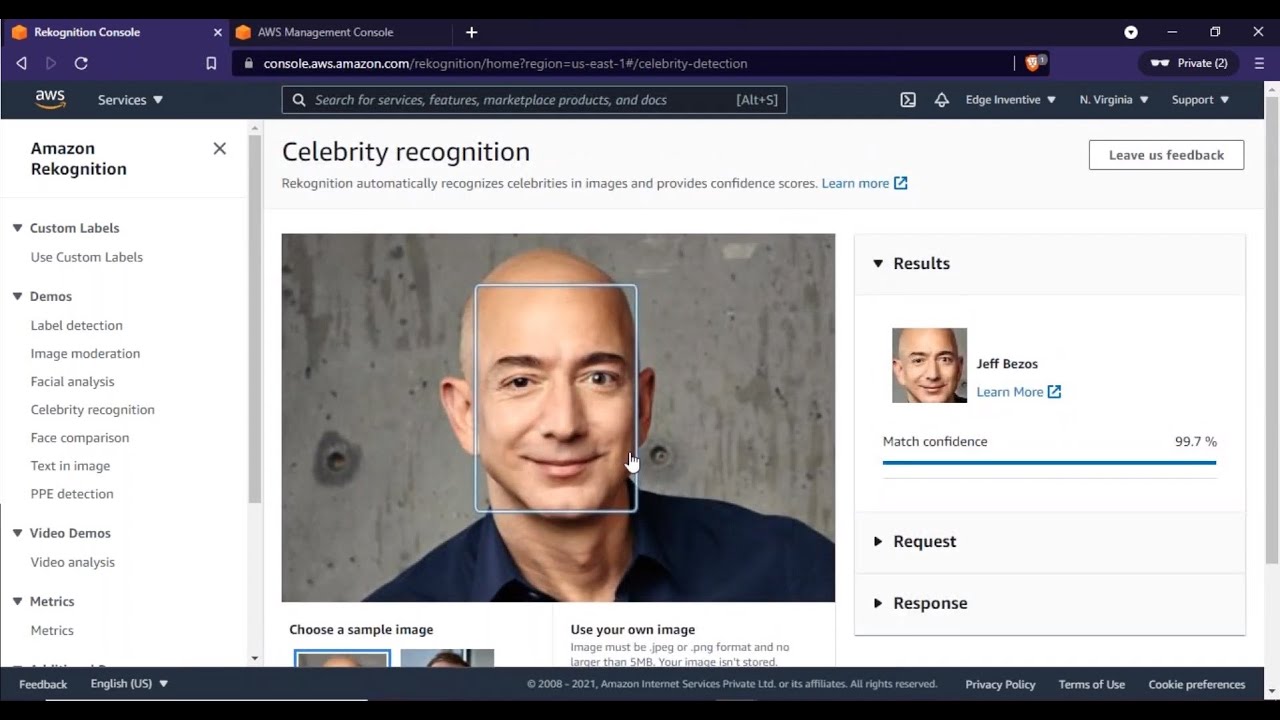Collapse the Video Demos section
Viewport: 1280px width, 720px height.
point(17,533)
